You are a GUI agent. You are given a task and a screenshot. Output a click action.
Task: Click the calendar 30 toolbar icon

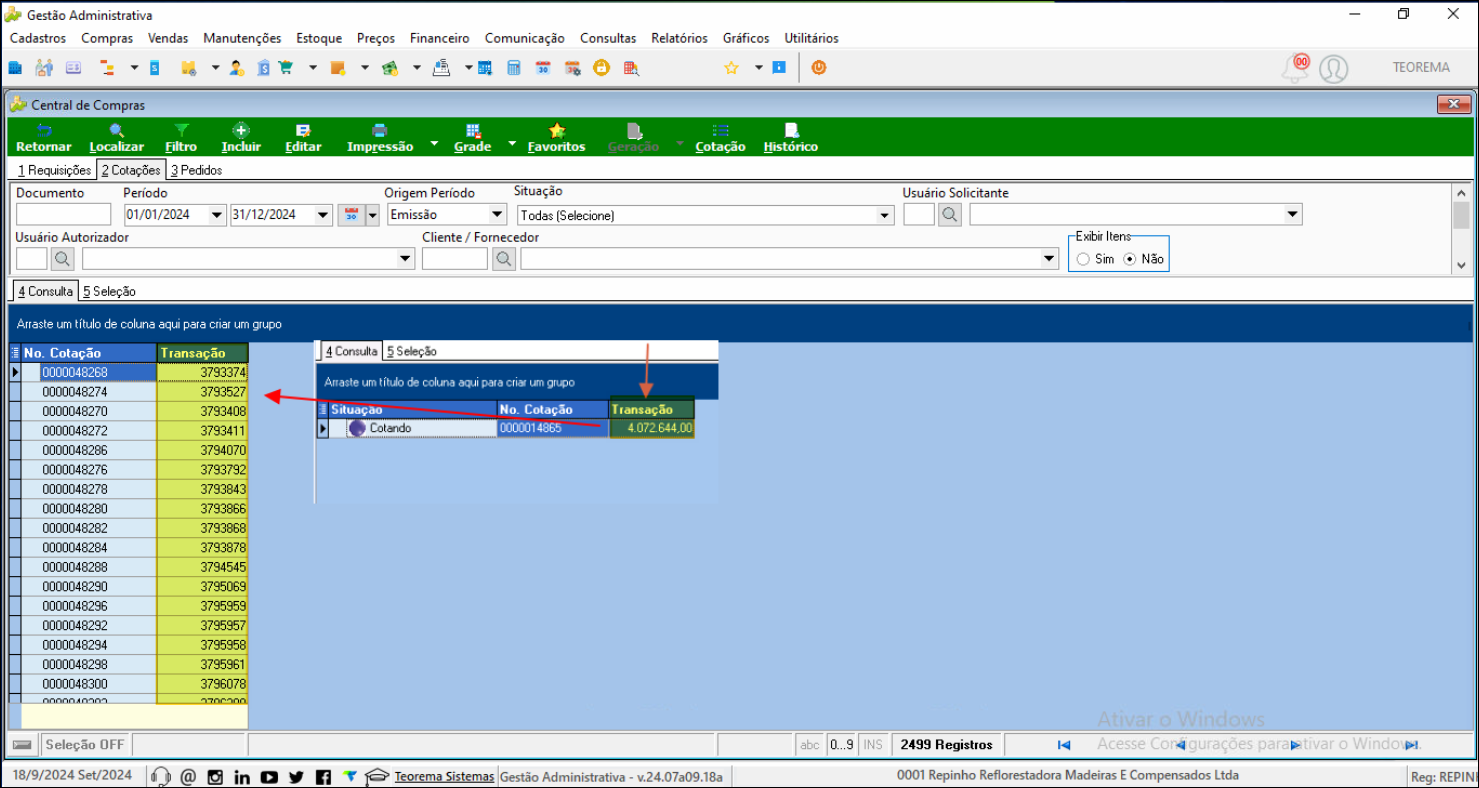[x=543, y=68]
